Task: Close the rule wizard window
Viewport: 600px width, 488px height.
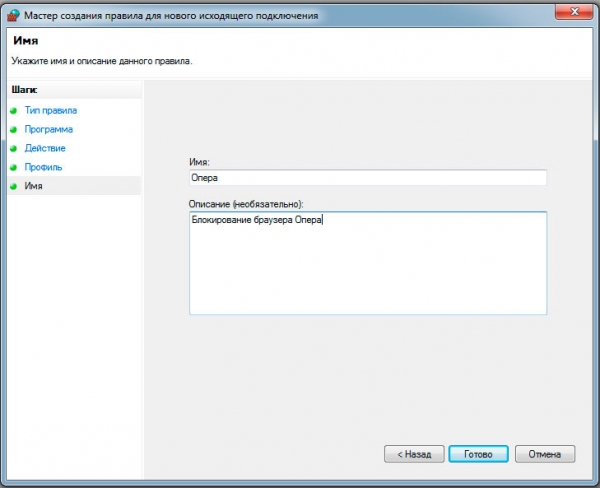Action: (573, 13)
